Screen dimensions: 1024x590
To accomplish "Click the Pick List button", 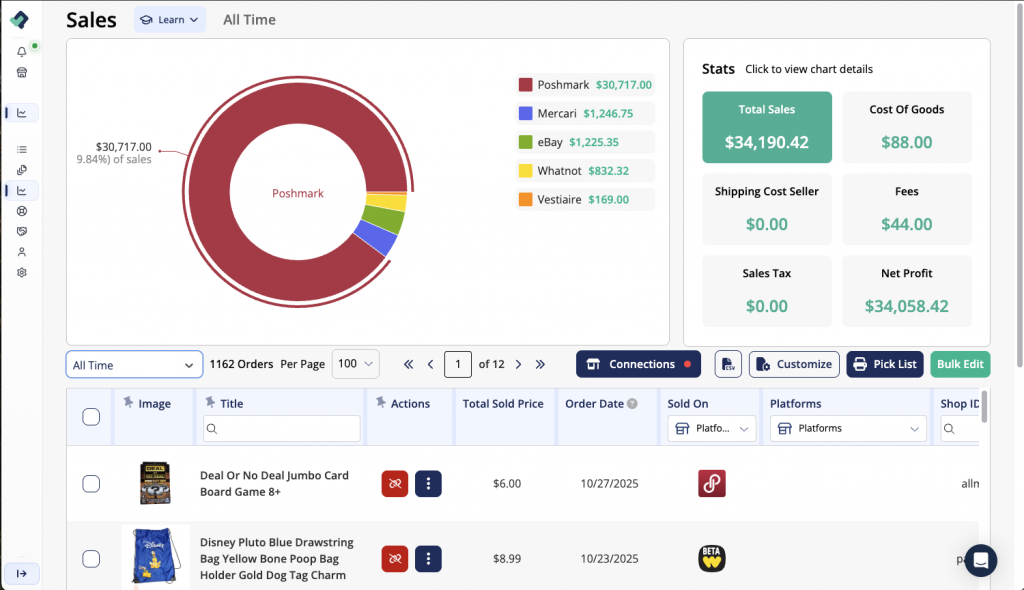I will (884, 364).
